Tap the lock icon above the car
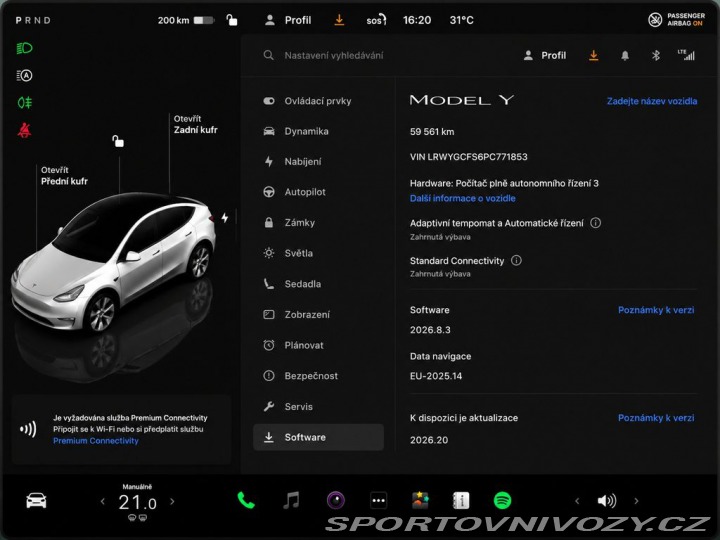 pos(118,141)
